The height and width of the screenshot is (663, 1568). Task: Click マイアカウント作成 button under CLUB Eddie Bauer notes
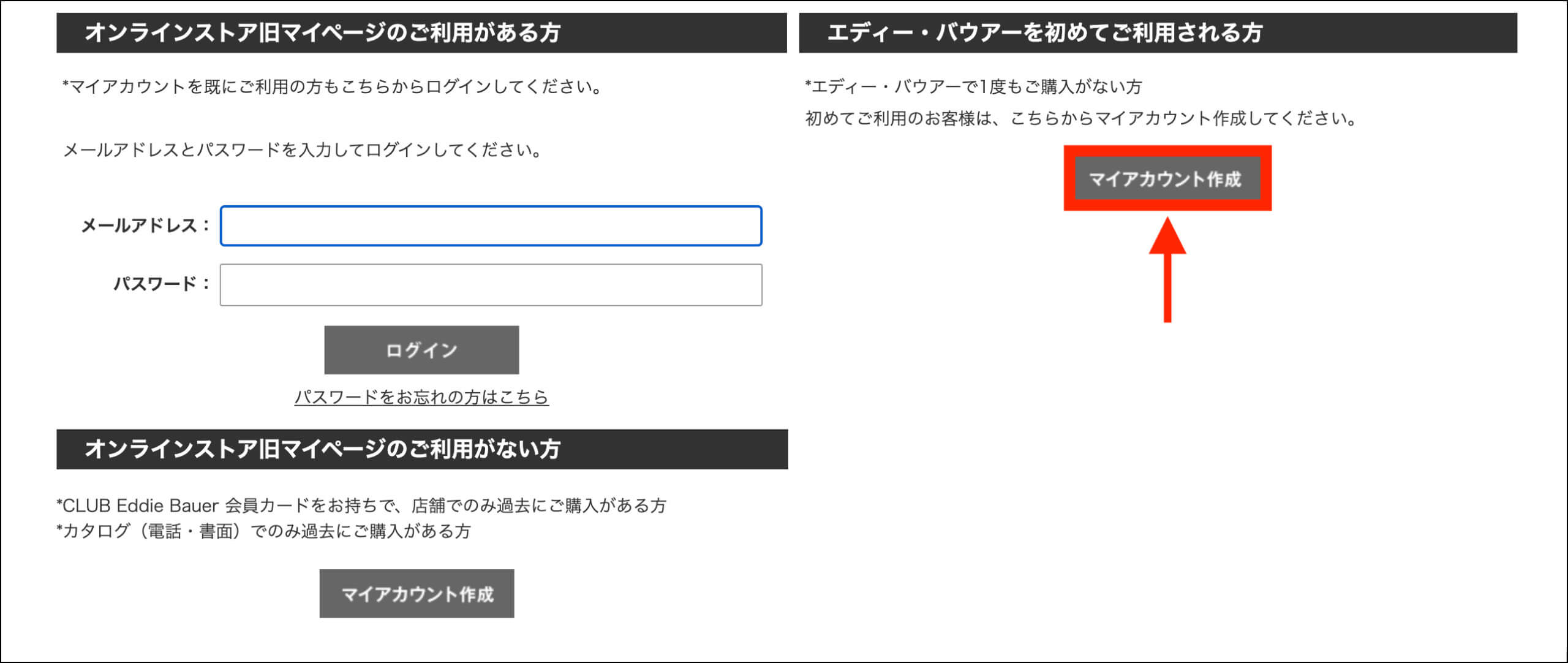417,594
